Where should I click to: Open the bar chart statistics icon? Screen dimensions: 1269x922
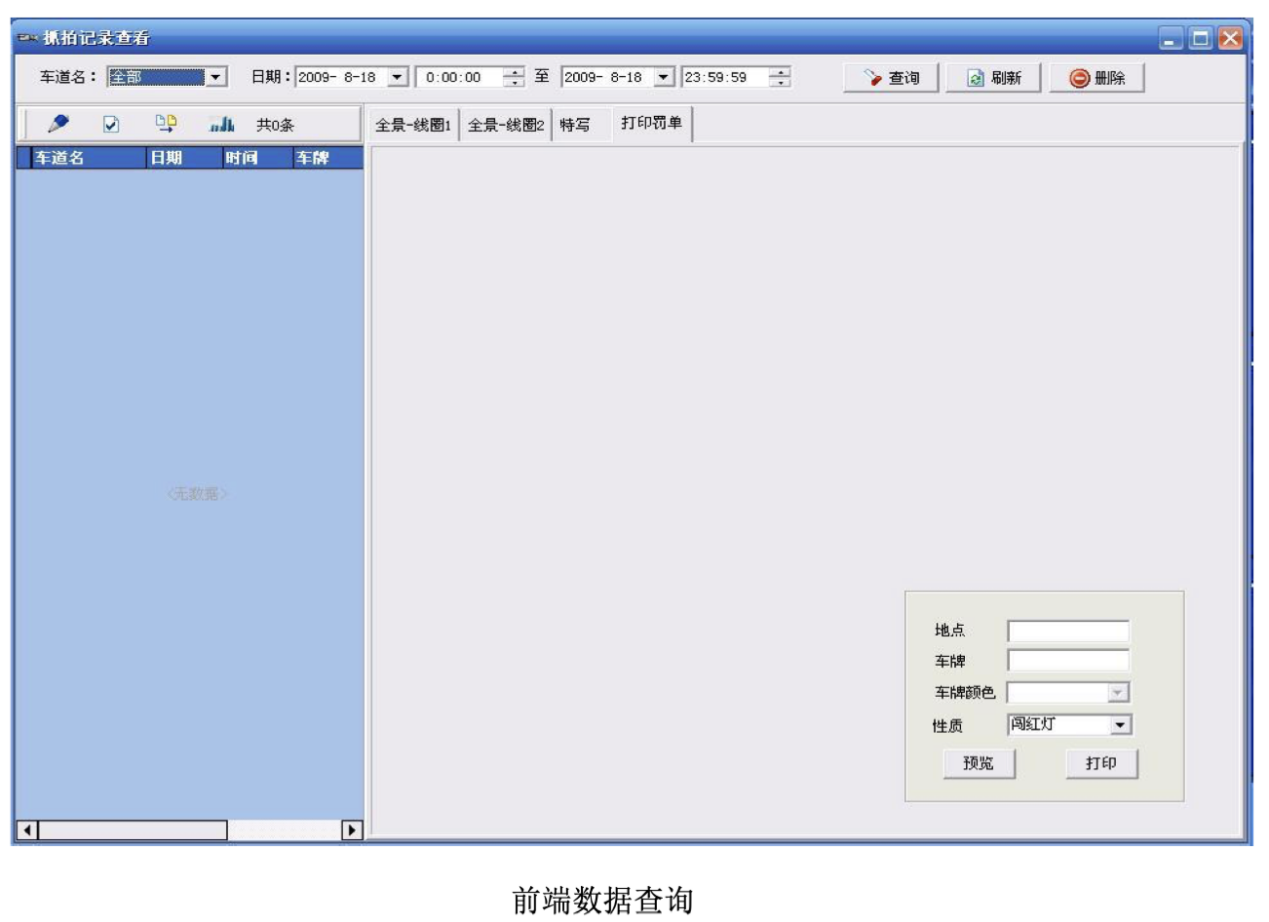click(x=221, y=124)
